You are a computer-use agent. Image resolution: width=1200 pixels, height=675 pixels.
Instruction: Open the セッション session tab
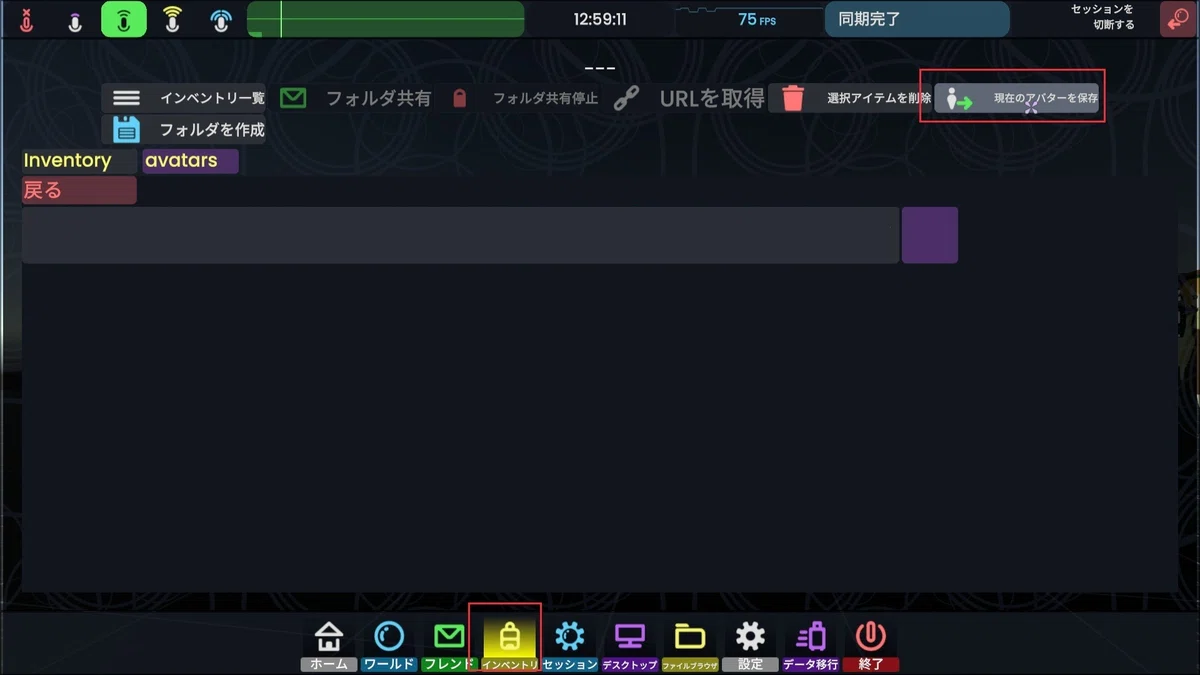pyautogui.click(x=570, y=644)
